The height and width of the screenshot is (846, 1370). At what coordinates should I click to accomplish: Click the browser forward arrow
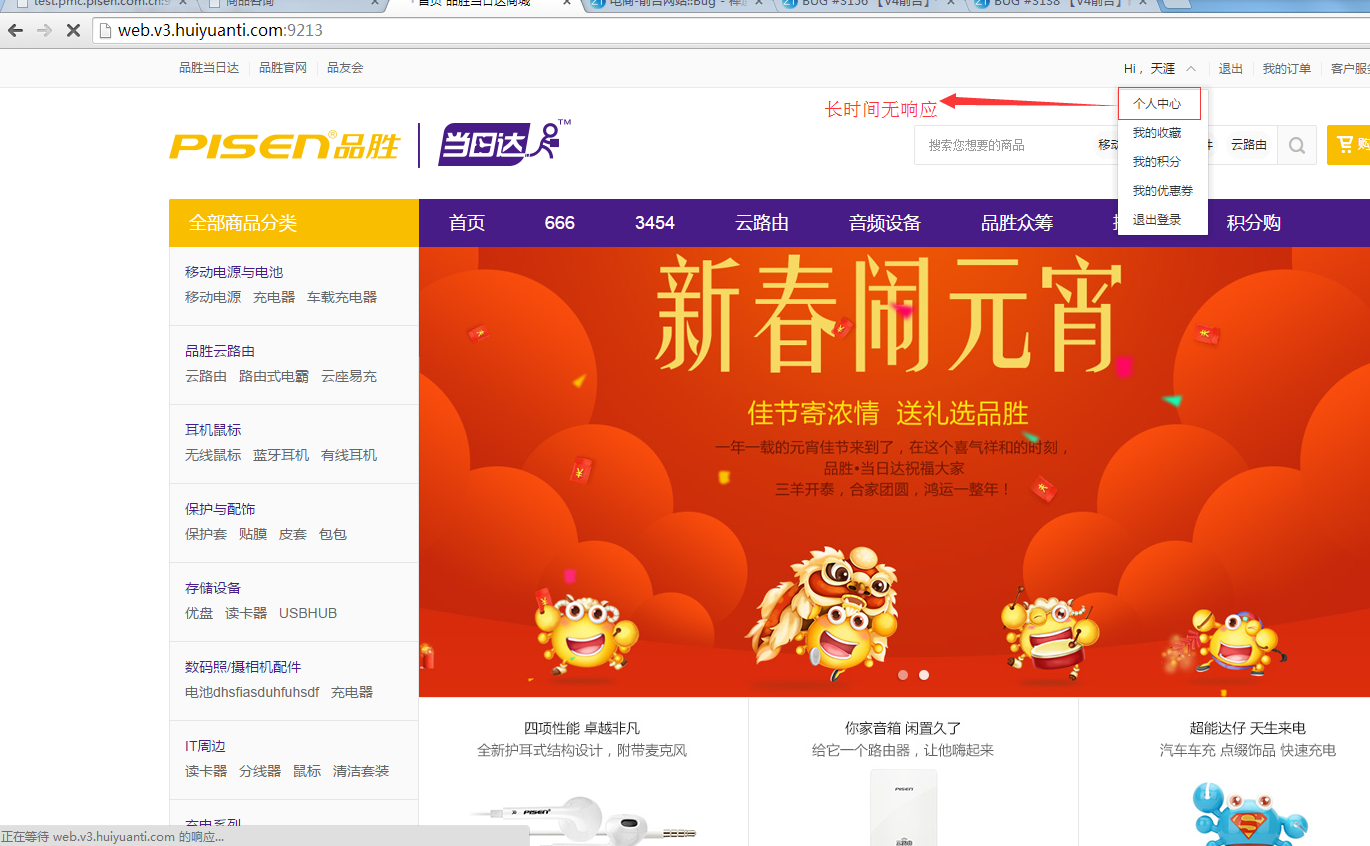pyautogui.click(x=44, y=30)
